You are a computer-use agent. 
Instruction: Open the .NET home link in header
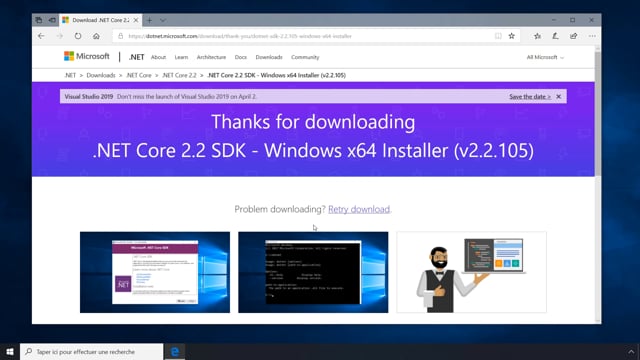click(x=136, y=57)
